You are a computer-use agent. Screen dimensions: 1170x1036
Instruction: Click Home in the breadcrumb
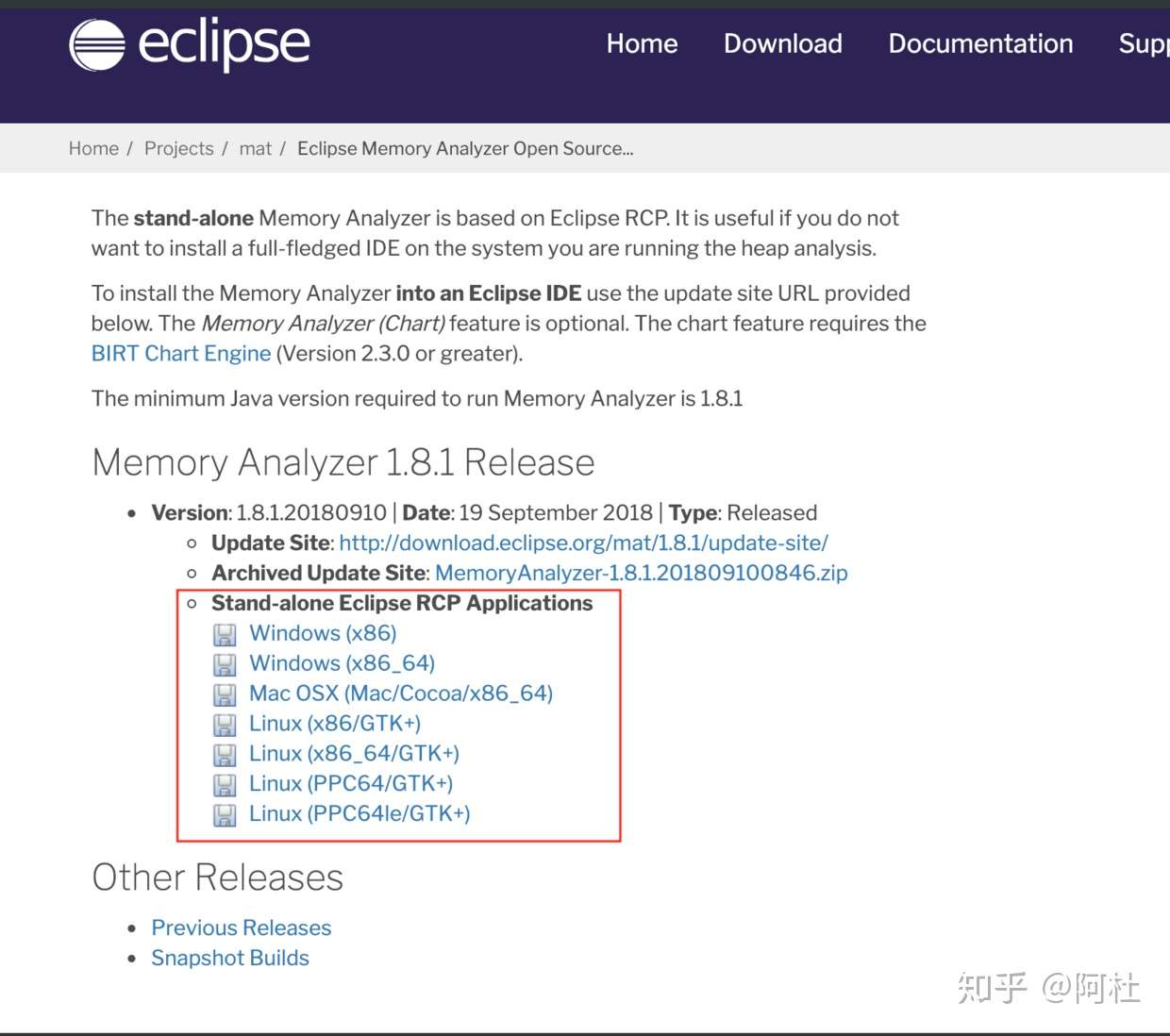point(93,148)
